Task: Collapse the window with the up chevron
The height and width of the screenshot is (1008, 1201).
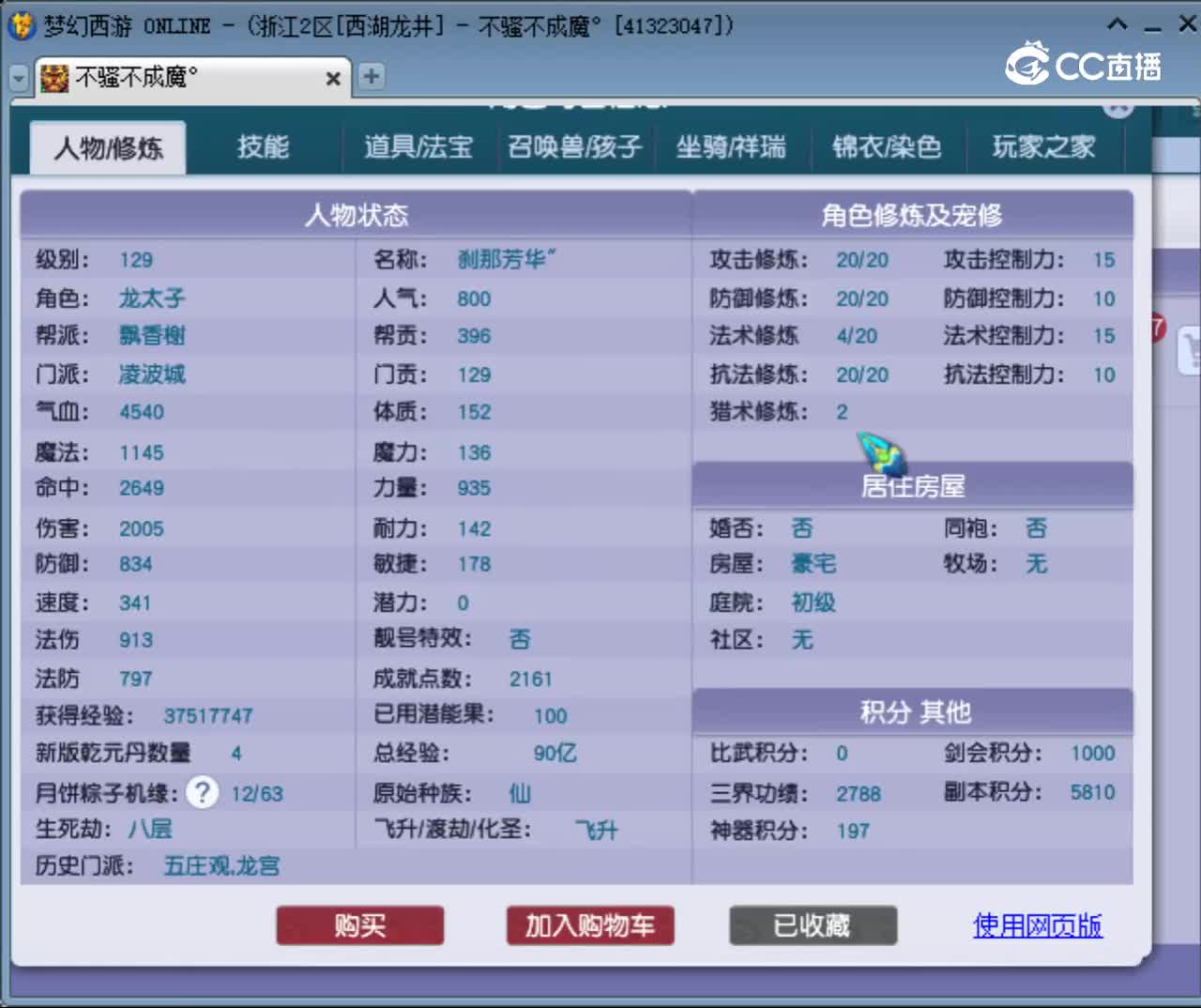Action: click(1117, 24)
